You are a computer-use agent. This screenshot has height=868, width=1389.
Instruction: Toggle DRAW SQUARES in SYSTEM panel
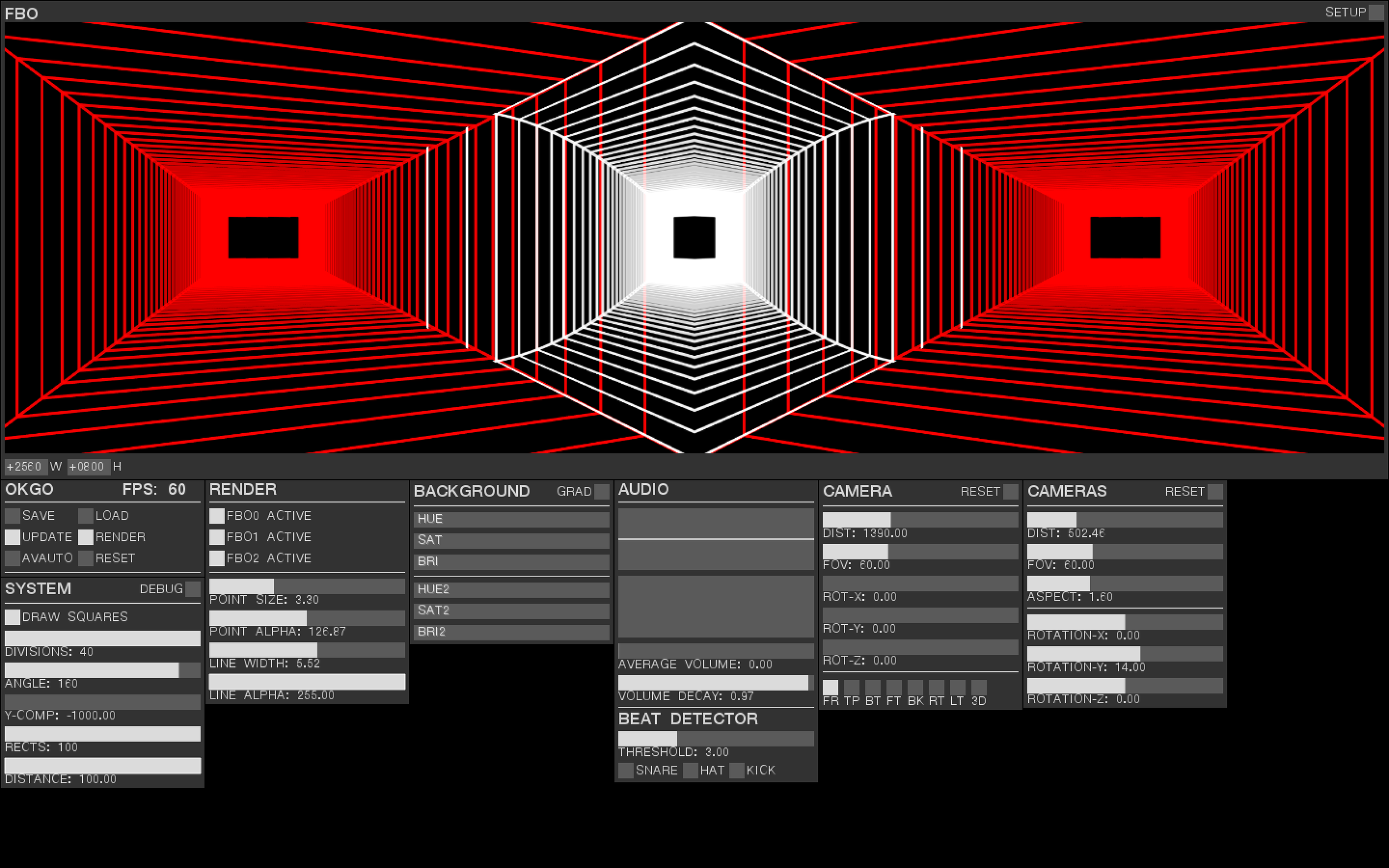[13, 616]
